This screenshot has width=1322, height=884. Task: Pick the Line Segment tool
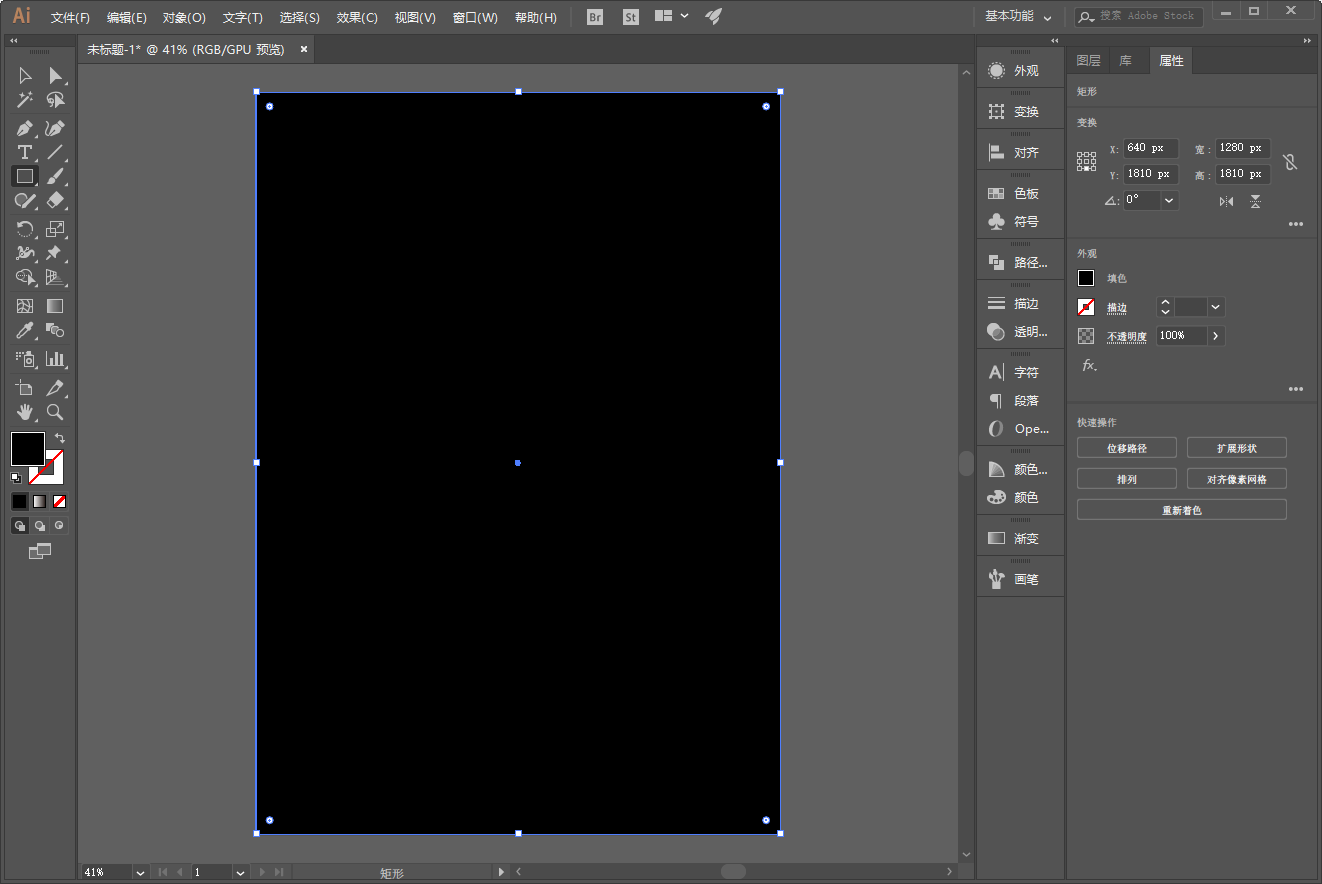[x=56, y=153]
